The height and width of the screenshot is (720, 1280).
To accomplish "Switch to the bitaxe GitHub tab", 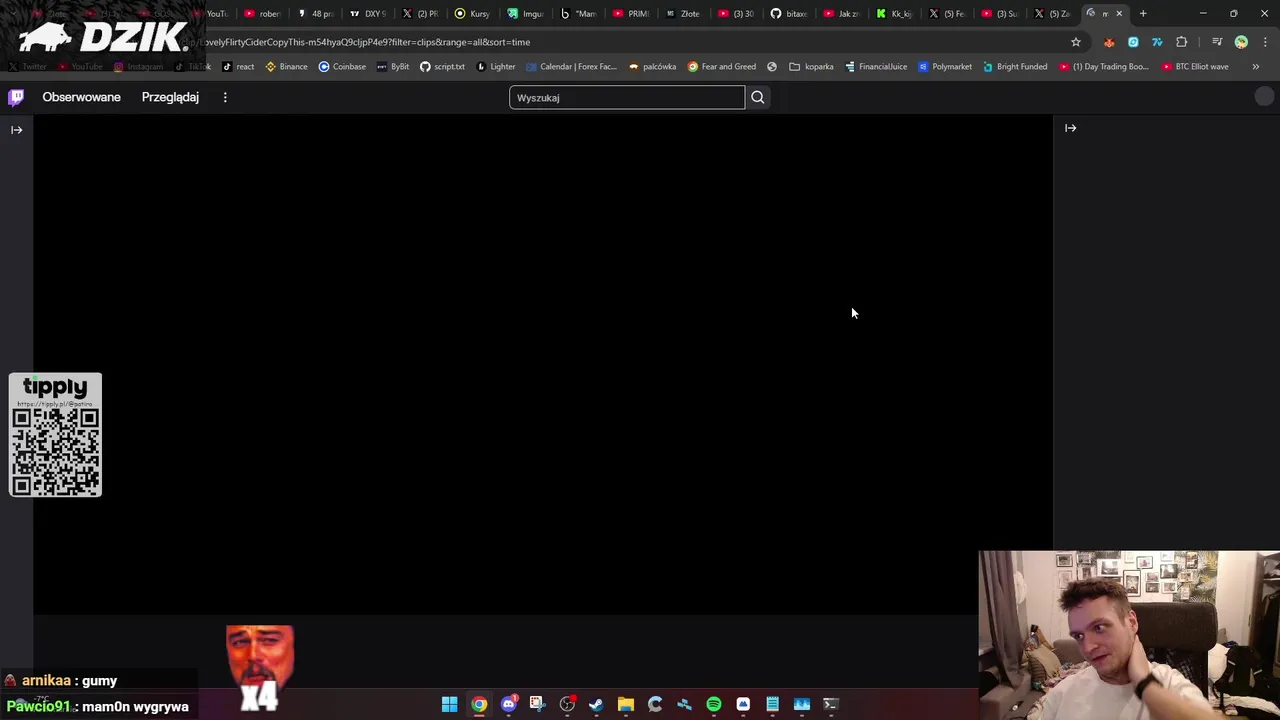I will pyautogui.click(x=788, y=14).
